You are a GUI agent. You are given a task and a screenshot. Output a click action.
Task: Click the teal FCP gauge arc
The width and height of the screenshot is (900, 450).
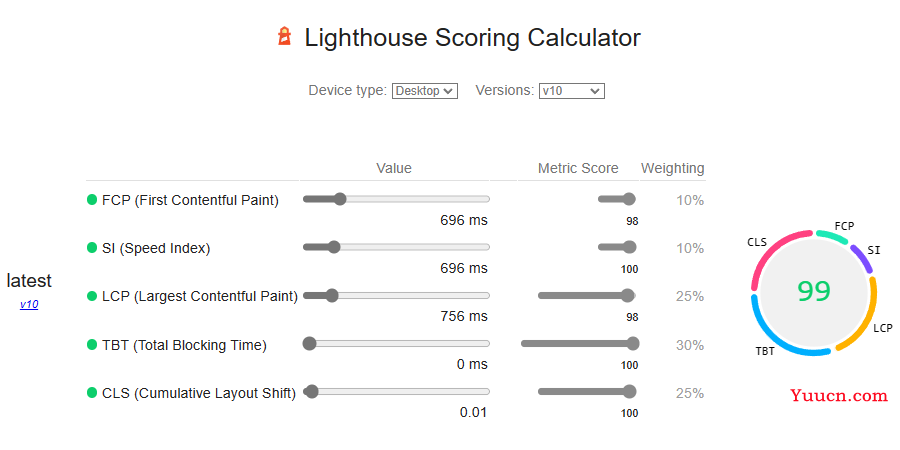point(832,236)
